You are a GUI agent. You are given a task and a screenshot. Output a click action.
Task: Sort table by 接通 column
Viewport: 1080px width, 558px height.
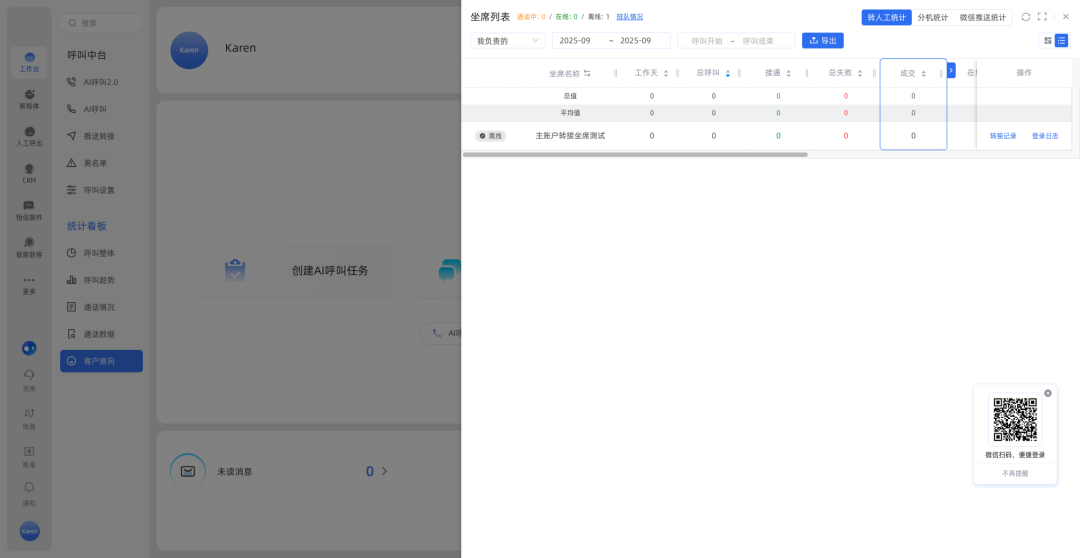tap(789, 73)
